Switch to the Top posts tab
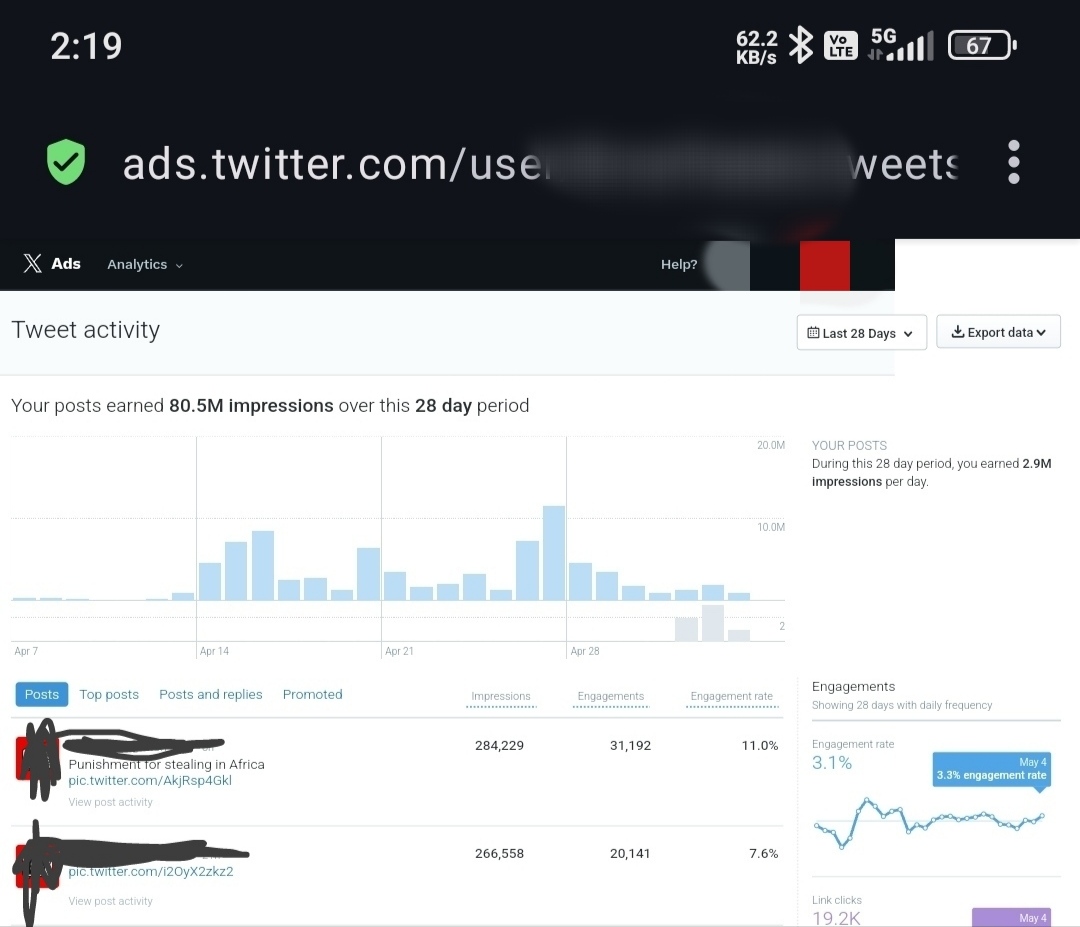 pyautogui.click(x=109, y=694)
